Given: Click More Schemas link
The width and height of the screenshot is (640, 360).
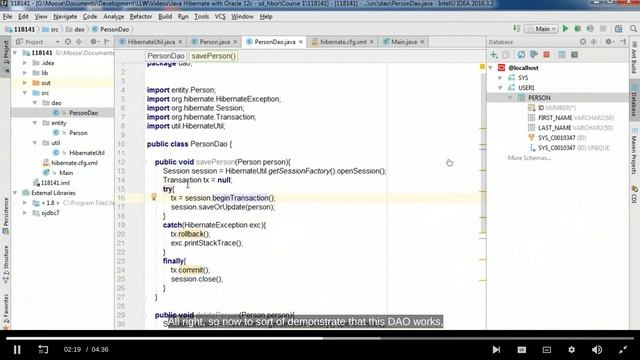Looking at the screenshot, I should pyautogui.click(x=529, y=158).
